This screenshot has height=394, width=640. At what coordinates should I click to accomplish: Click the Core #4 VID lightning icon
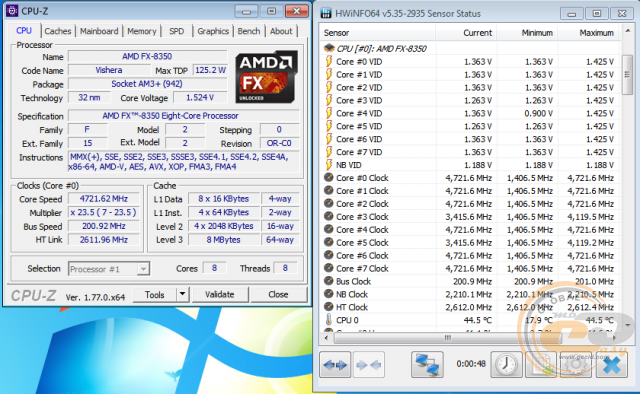coord(329,113)
